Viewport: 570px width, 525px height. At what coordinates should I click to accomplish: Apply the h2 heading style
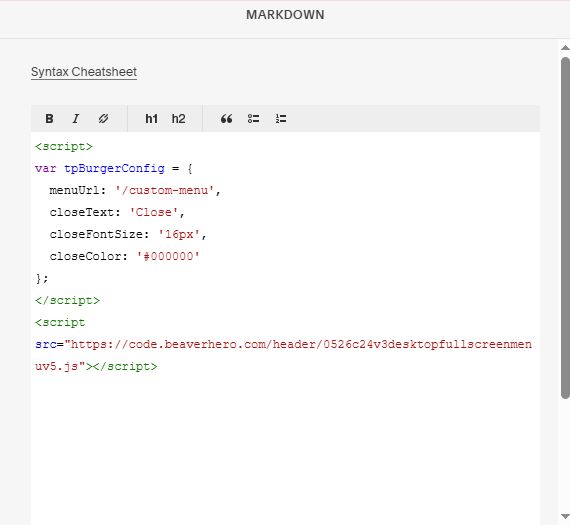178,119
